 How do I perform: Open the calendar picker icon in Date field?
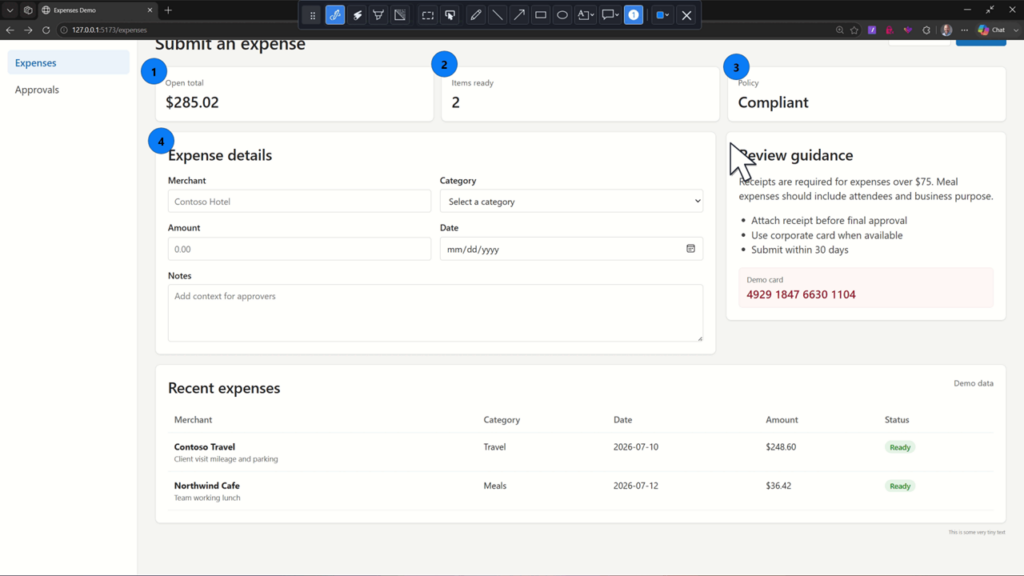click(x=690, y=249)
